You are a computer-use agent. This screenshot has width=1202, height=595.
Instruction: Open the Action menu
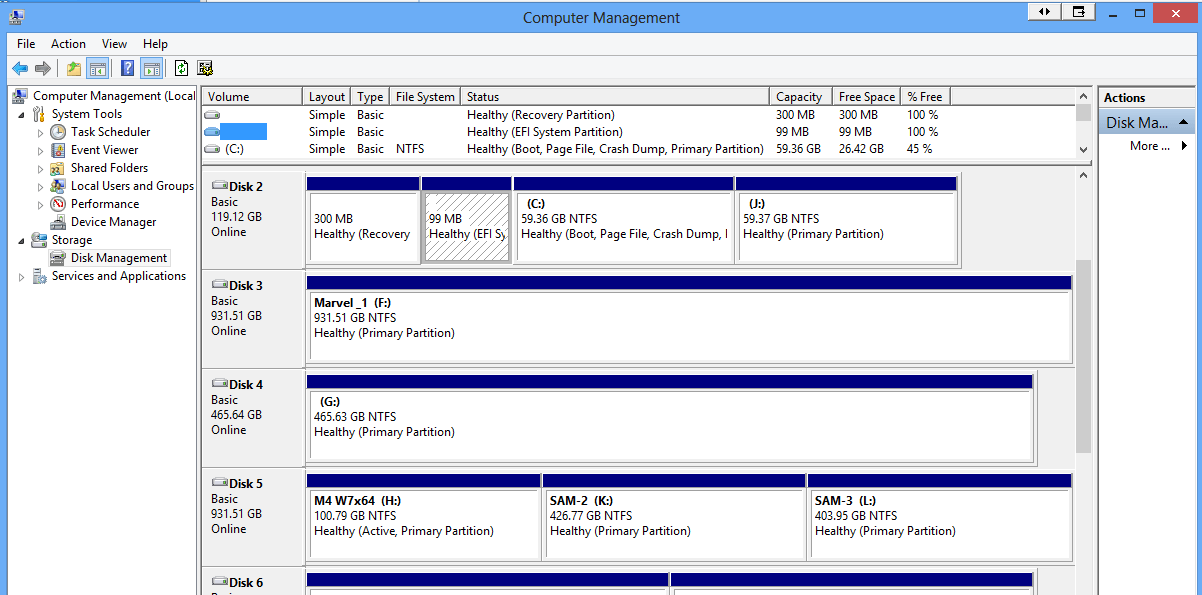[68, 43]
